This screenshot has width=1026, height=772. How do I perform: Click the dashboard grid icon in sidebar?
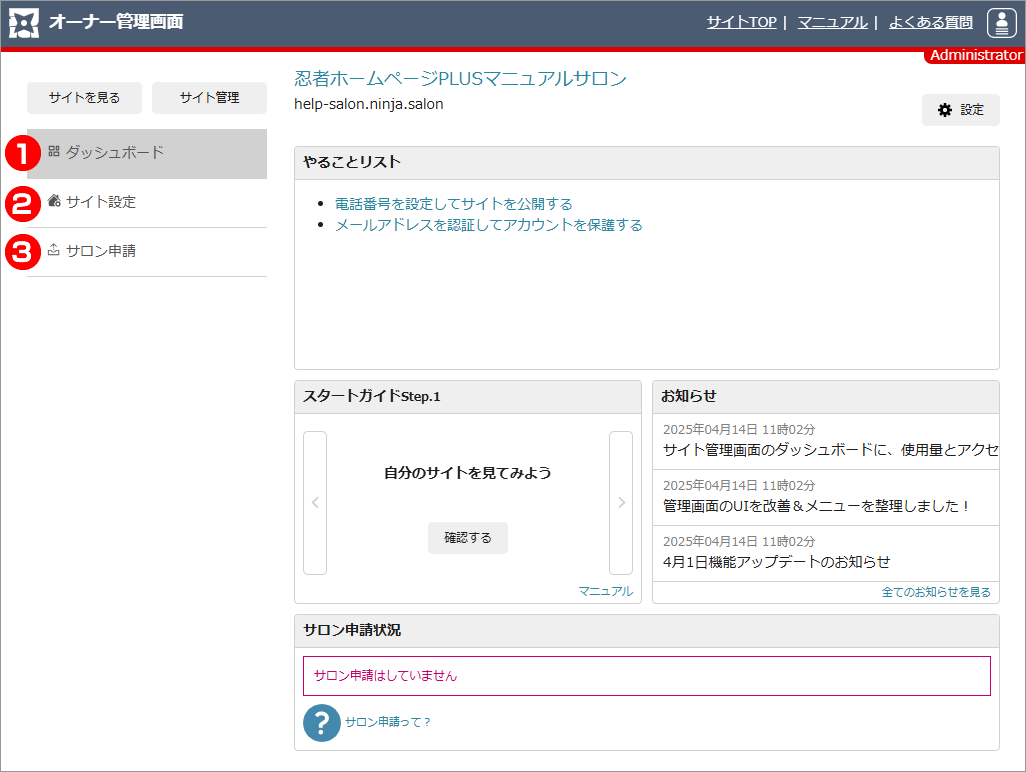pyautogui.click(x=54, y=152)
